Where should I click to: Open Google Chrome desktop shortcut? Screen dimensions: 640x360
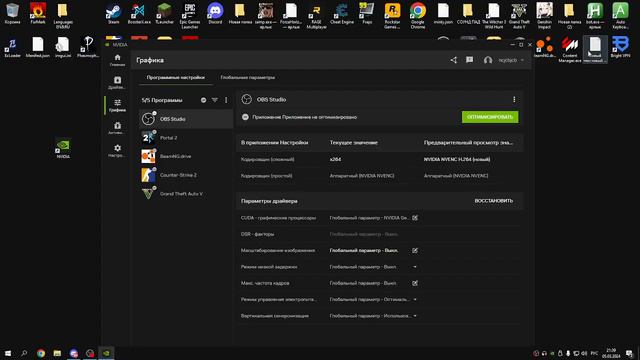[x=418, y=16]
